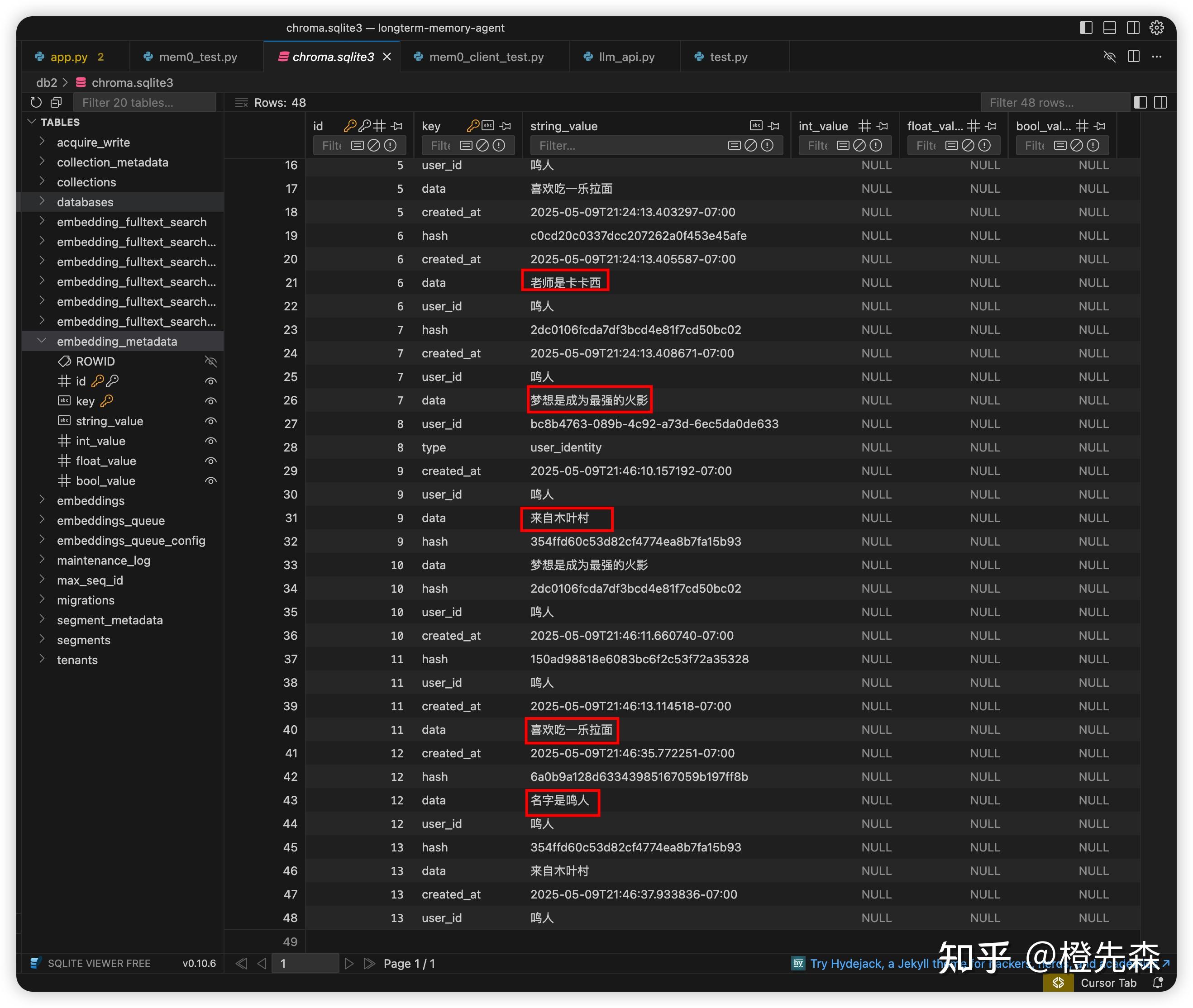Pin the string_value column
Viewport: 1193px width, 1008px height.
[x=774, y=126]
